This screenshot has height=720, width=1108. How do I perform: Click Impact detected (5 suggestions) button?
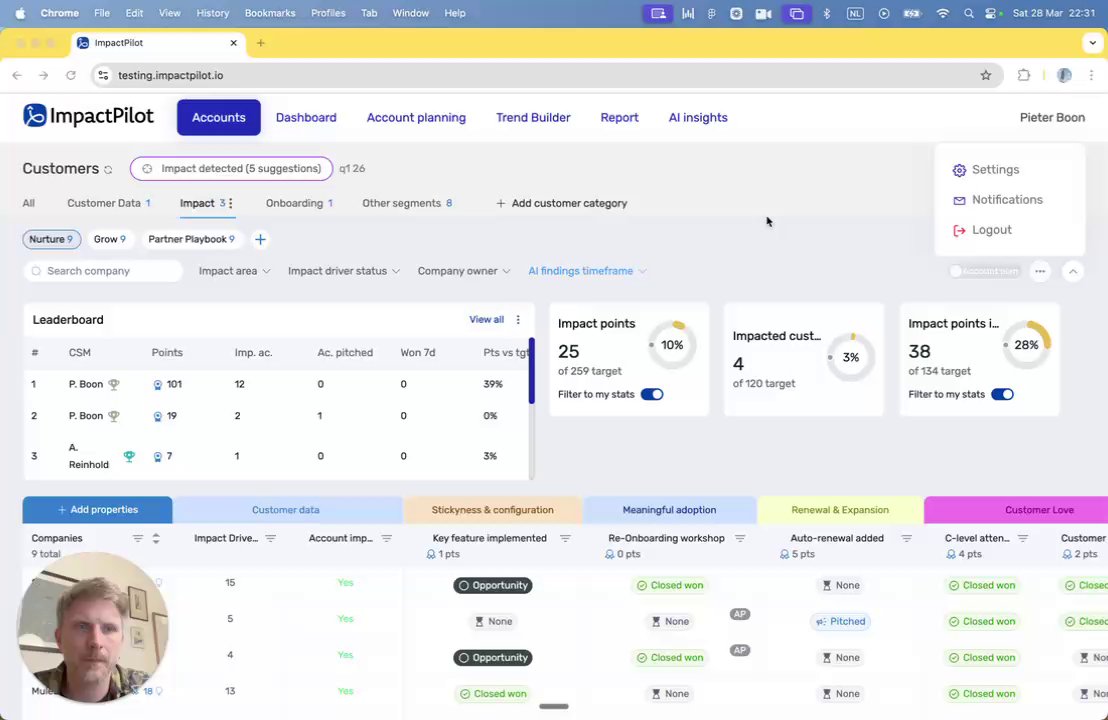pyautogui.click(x=231, y=169)
